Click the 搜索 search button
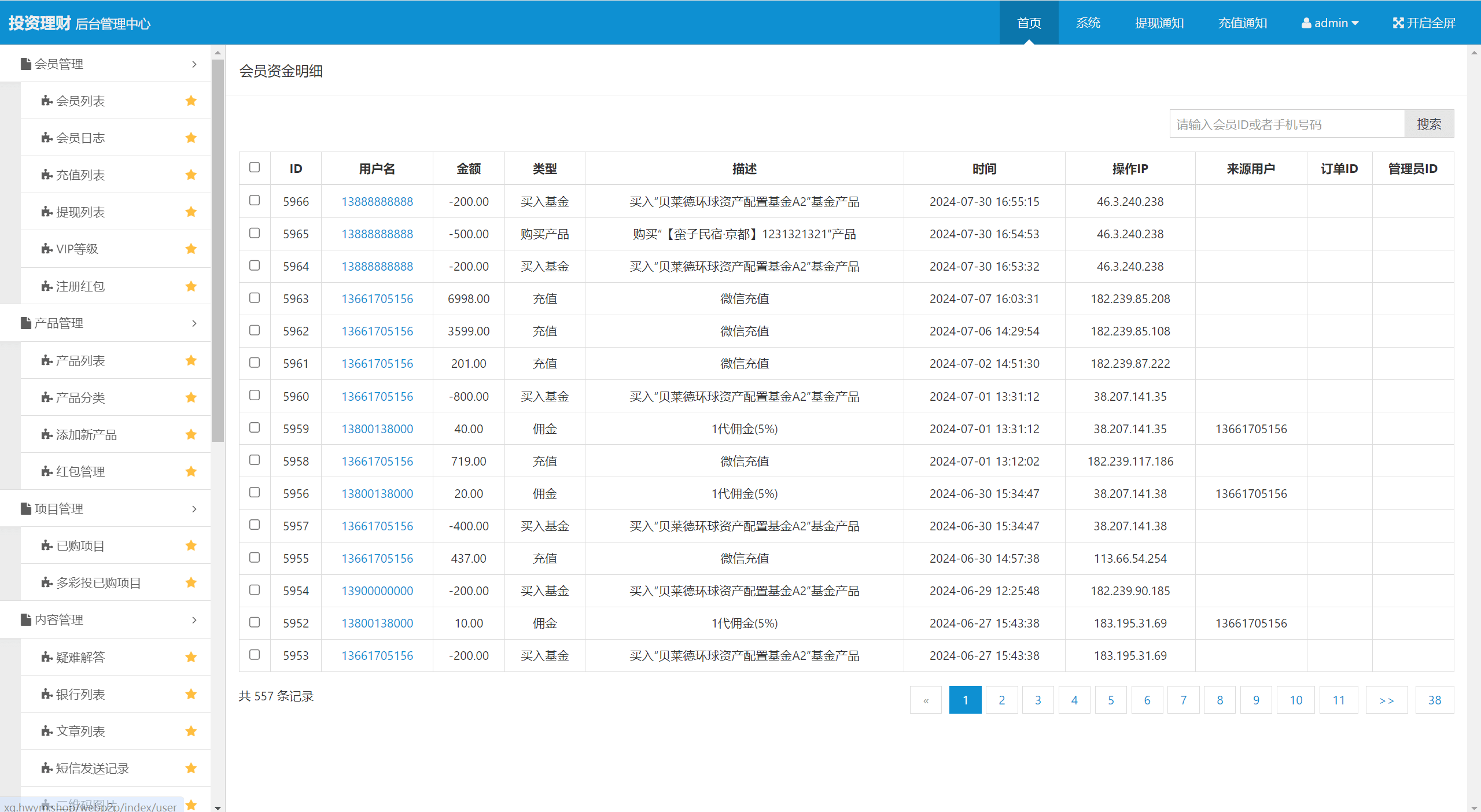Viewport: 1481px width, 812px height. pyautogui.click(x=1428, y=124)
